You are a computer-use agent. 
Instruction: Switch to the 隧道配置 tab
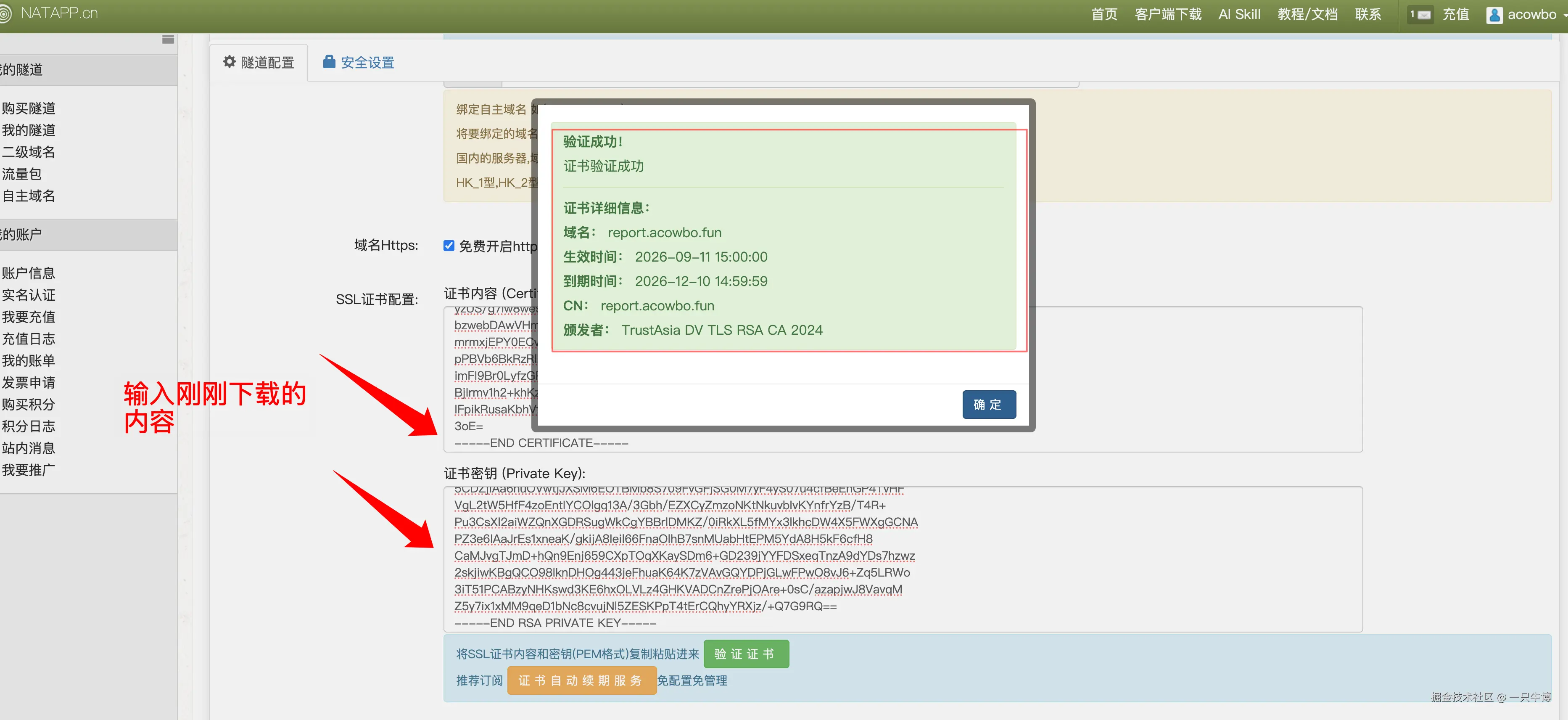coord(259,62)
